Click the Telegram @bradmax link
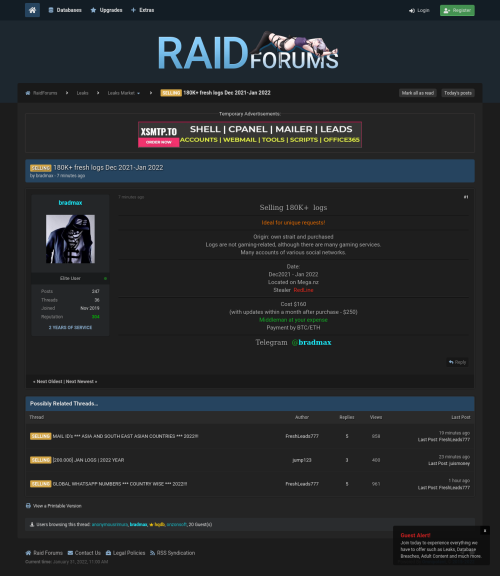 (311, 342)
